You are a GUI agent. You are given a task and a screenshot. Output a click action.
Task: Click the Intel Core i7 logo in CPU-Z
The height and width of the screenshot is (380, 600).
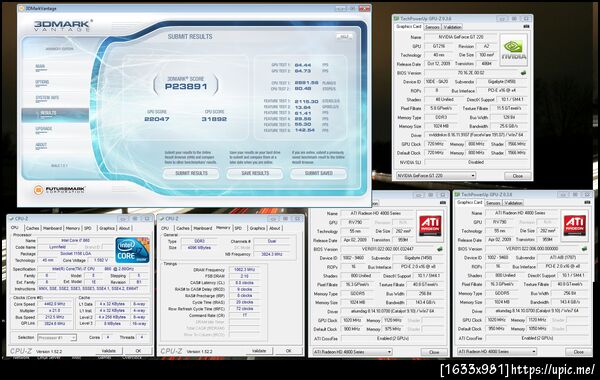coord(132,250)
